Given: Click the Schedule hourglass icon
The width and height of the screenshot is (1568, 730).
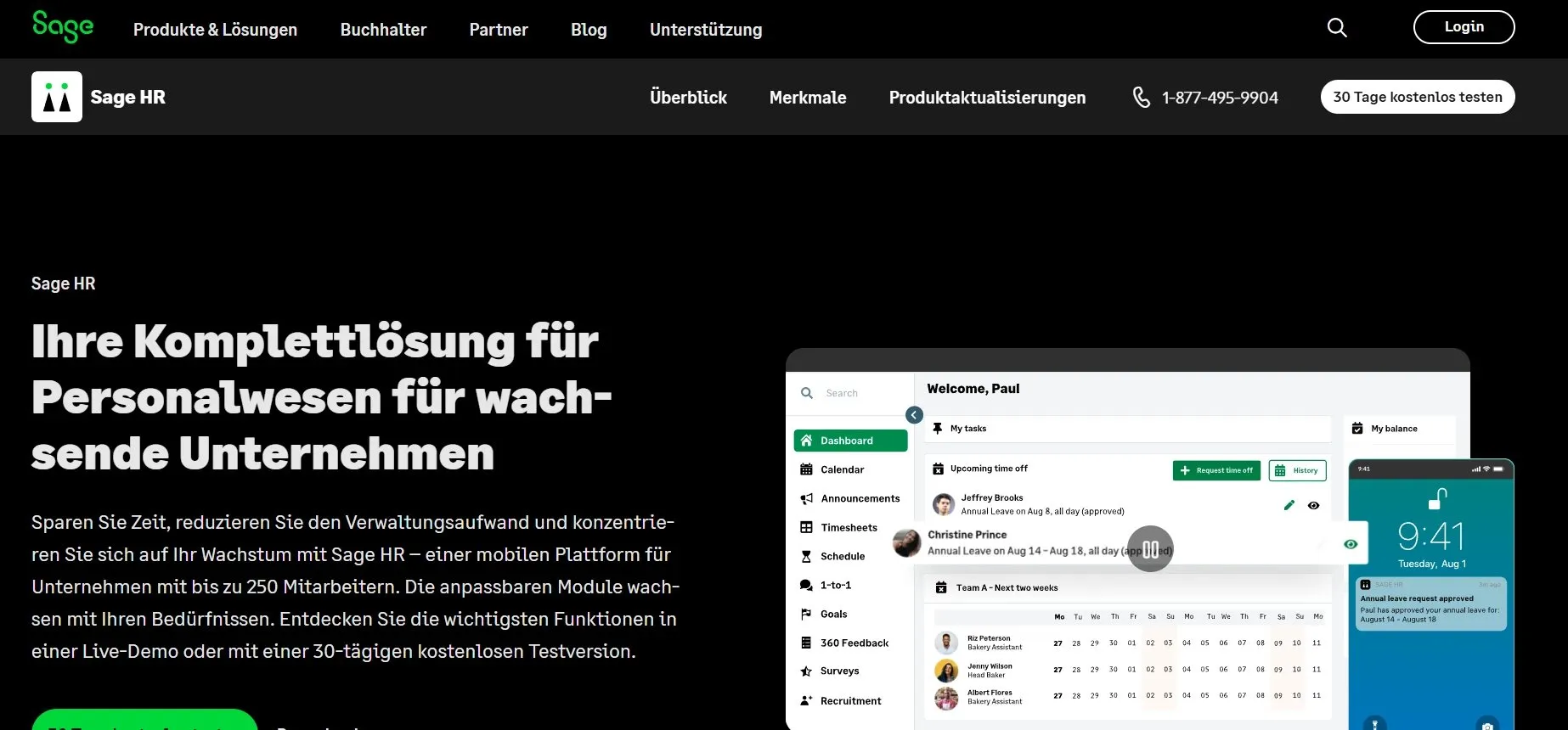Looking at the screenshot, I should click(x=807, y=556).
